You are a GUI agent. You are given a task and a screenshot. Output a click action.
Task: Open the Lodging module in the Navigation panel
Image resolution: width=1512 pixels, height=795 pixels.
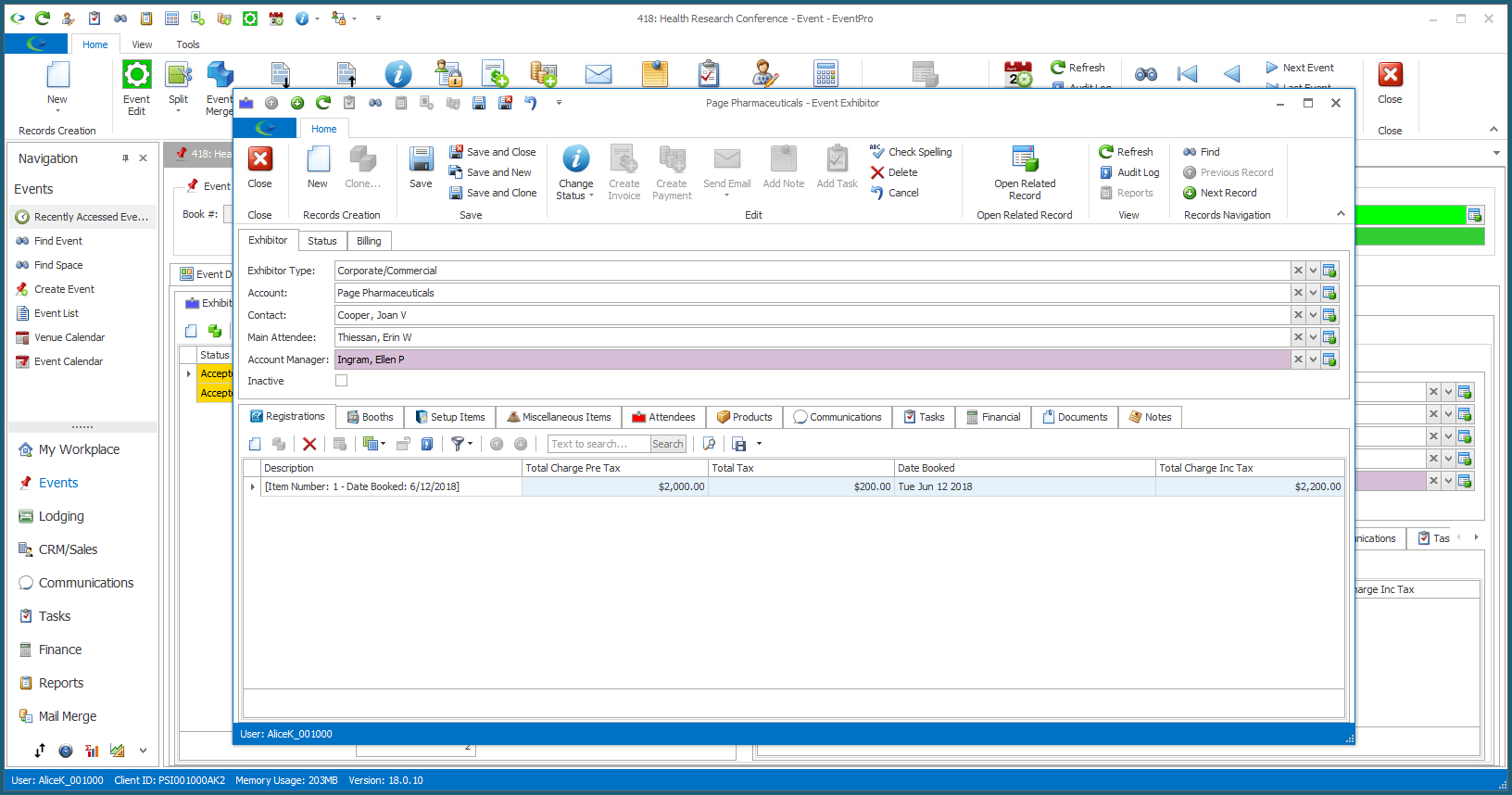coord(52,516)
